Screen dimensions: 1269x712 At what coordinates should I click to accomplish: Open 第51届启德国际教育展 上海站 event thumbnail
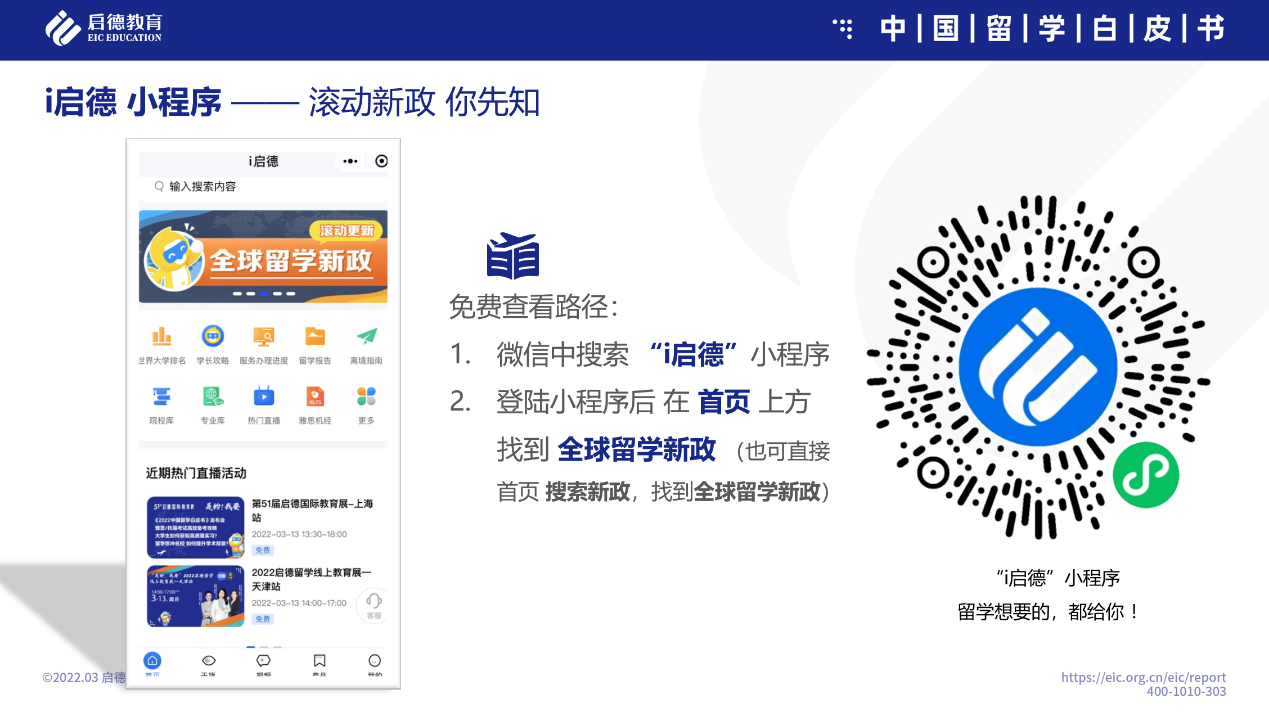pyautogui.click(x=196, y=527)
